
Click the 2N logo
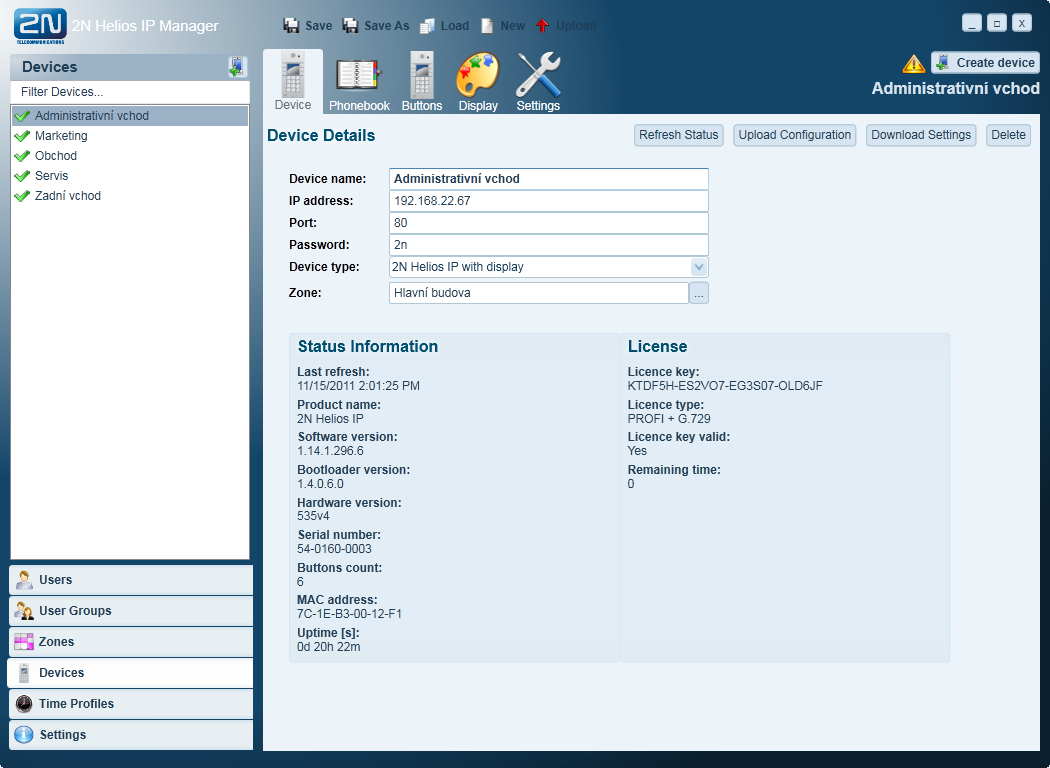pyautogui.click(x=40, y=26)
